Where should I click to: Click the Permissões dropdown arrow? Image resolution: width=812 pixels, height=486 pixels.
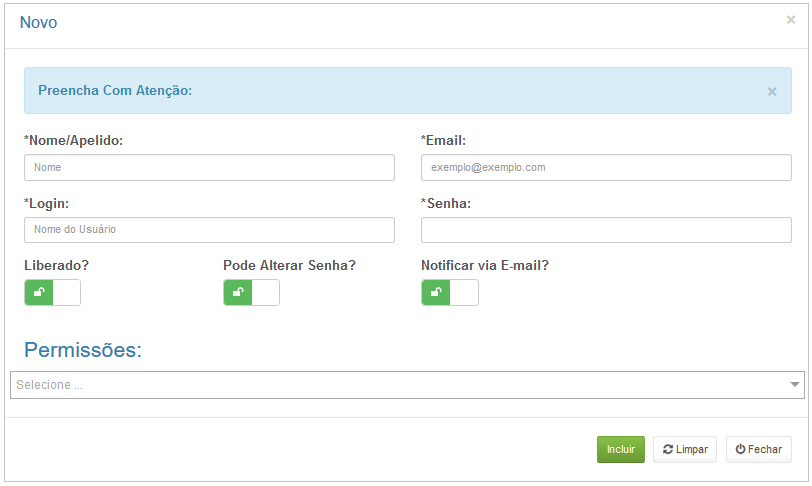(794, 384)
